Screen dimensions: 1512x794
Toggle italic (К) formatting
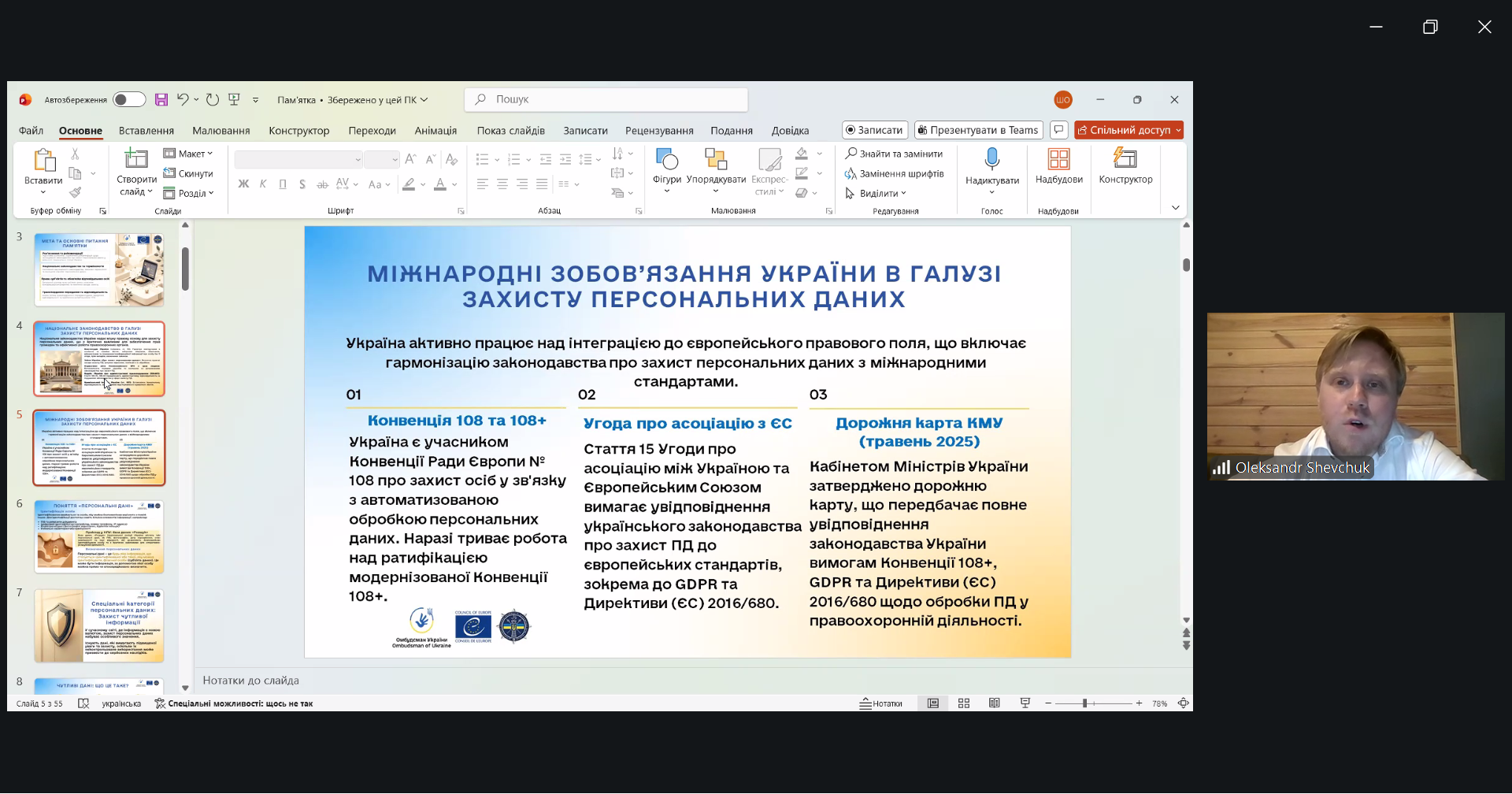click(263, 184)
